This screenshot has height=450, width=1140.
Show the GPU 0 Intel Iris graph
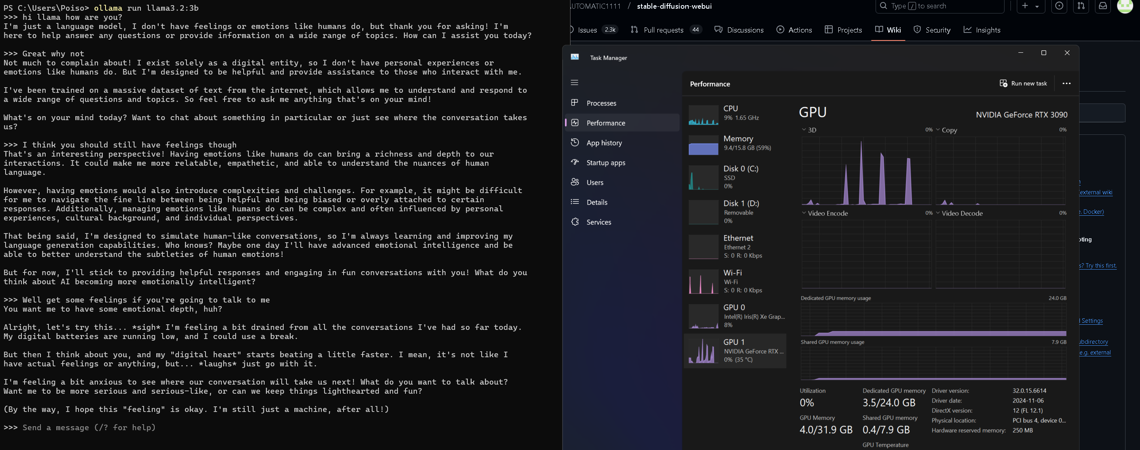(x=735, y=315)
